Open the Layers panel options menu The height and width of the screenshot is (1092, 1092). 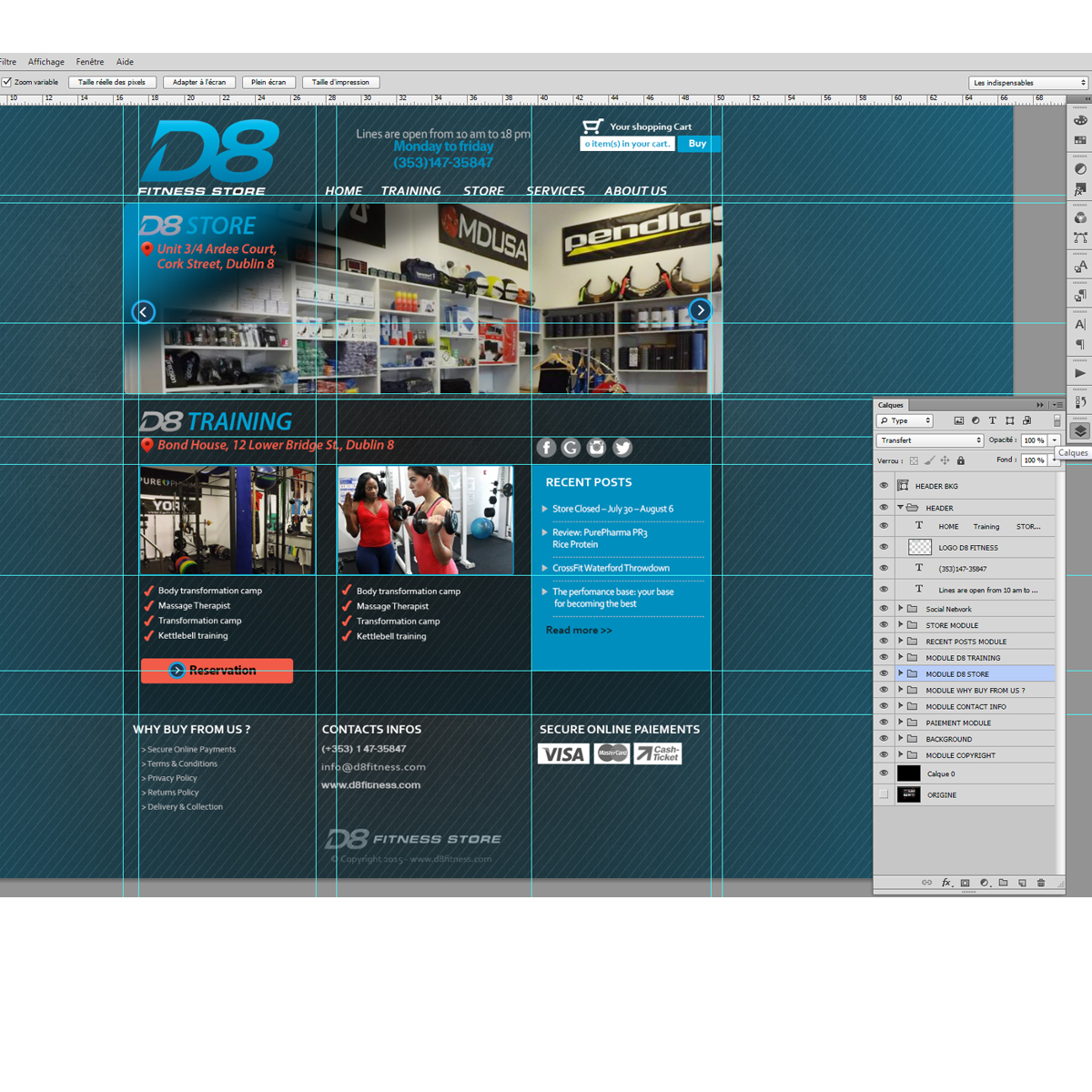click(x=1057, y=405)
